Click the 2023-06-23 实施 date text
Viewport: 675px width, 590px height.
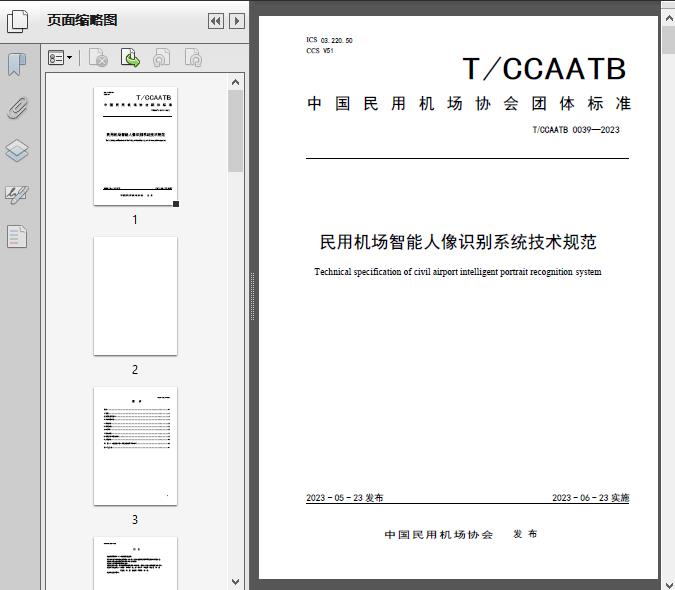coord(591,498)
